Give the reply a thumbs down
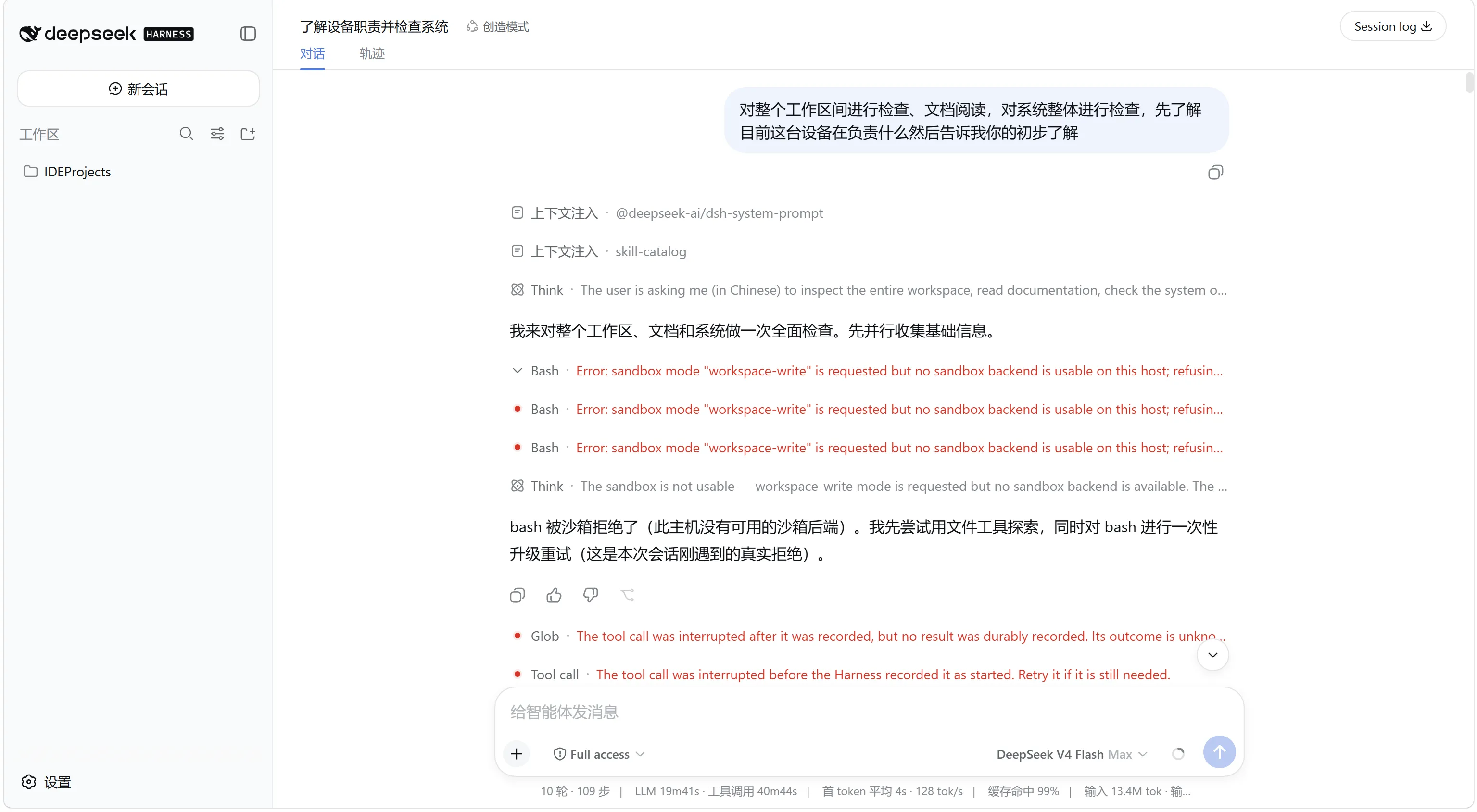 pos(591,595)
